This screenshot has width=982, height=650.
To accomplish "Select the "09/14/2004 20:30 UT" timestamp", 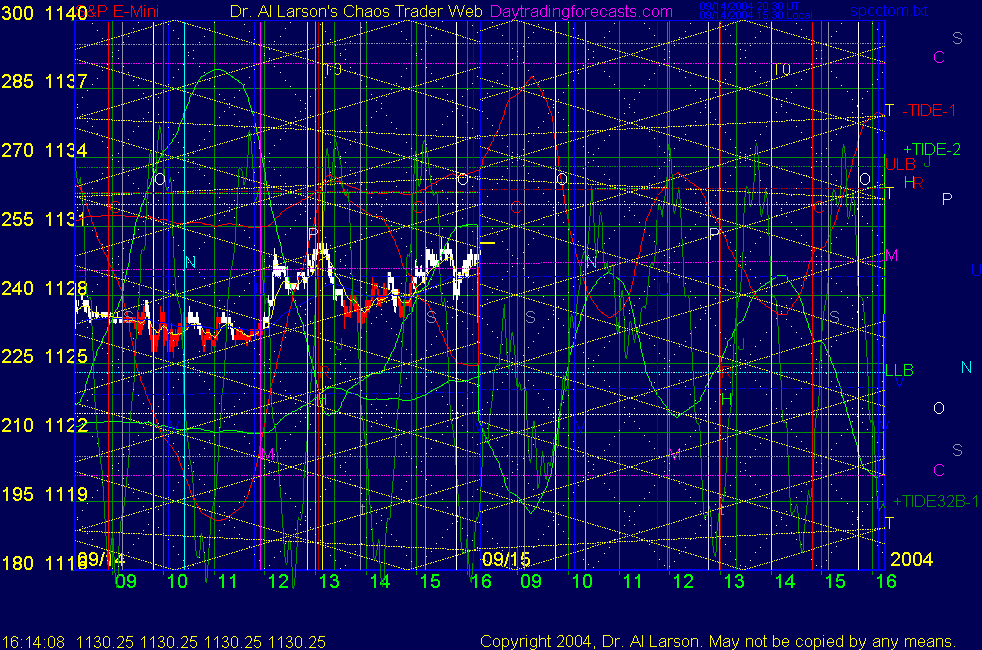I will (749, 6).
